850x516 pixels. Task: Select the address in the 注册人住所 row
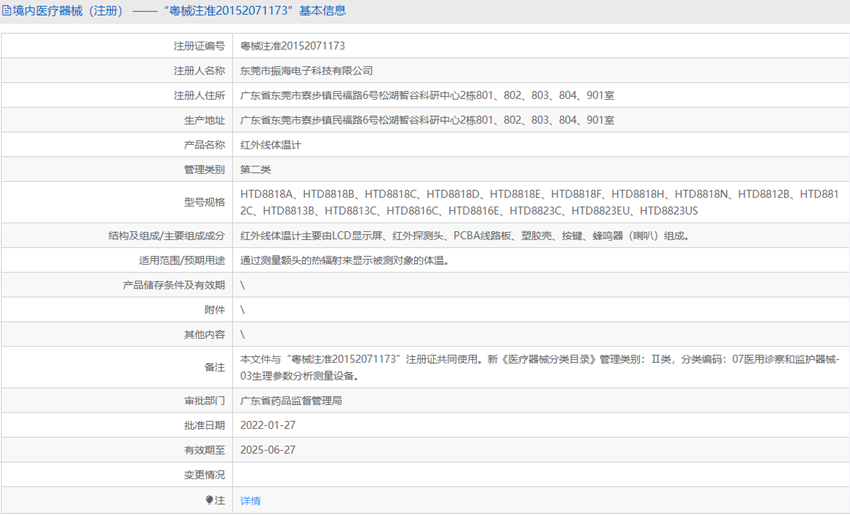point(427,95)
